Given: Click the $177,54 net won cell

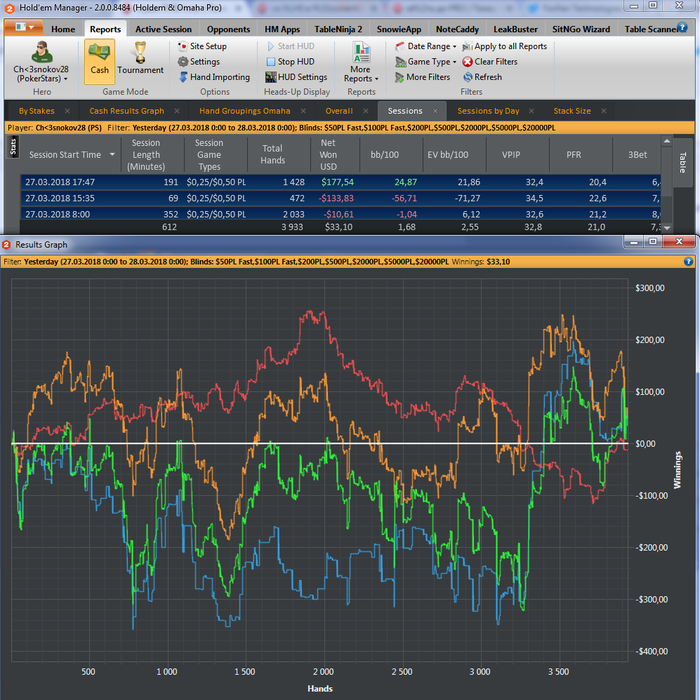Looking at the screenshot, I should [337, 182].
